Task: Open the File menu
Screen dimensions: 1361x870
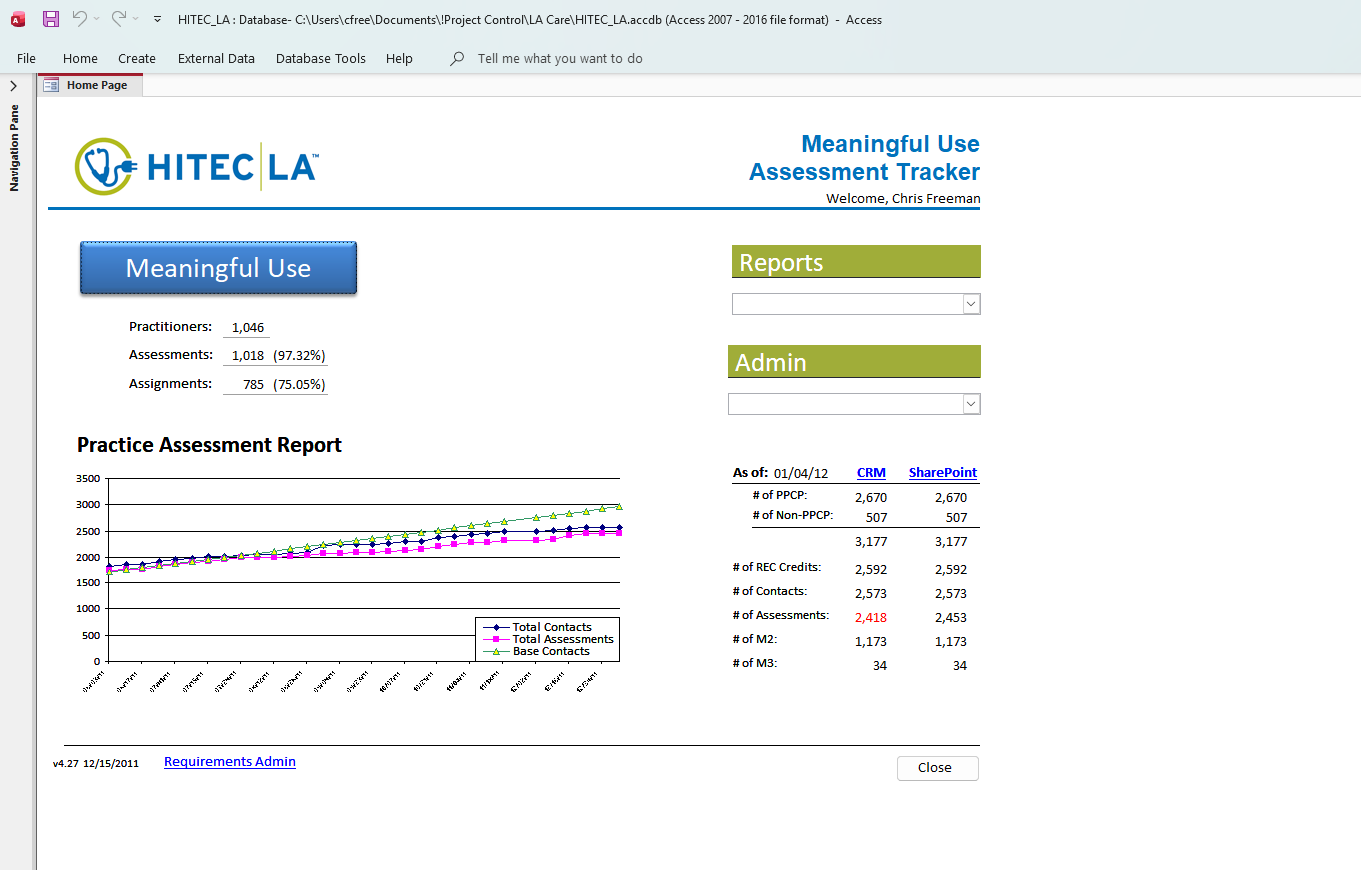Action: [26, 59]
